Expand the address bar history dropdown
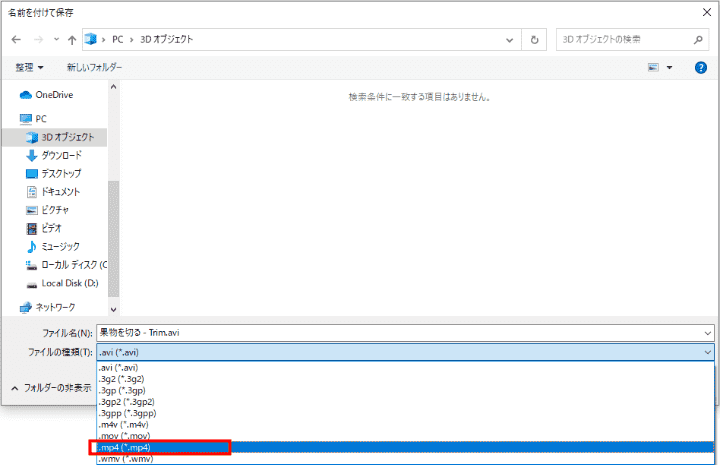 pyautogui.click(x=509, y=40)
